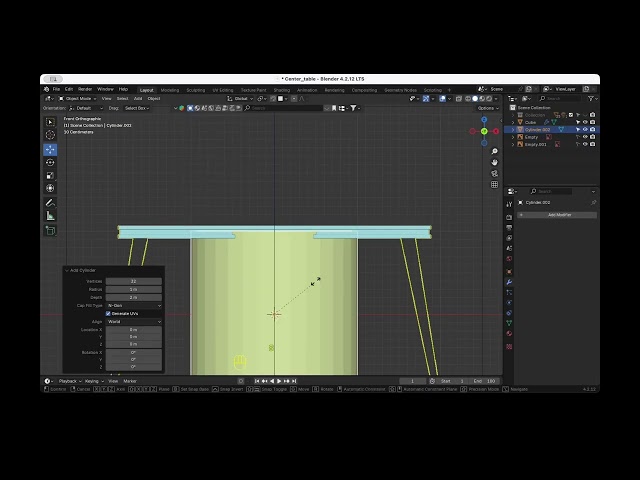Open the timeline Playback popover
Image resolution: width=640 pixels, height=480 pixels.
70,381
